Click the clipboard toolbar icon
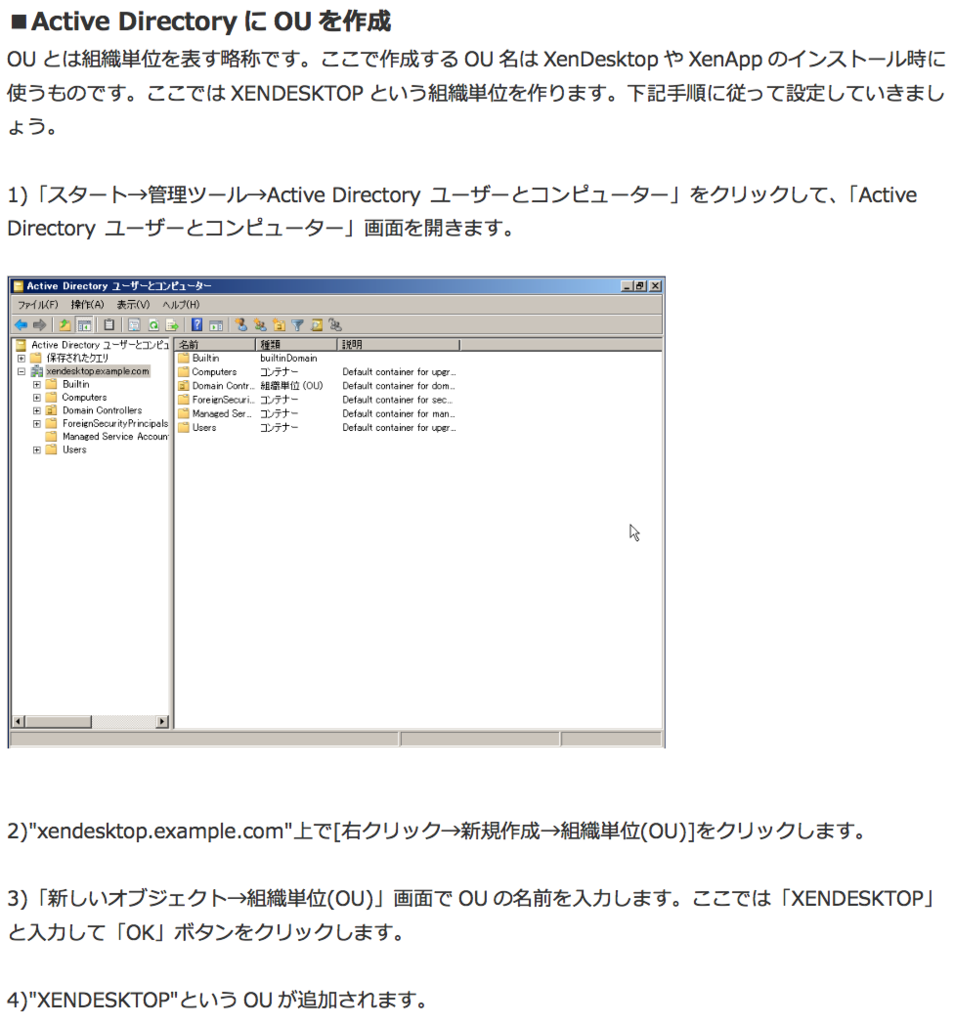Viewport: 954px width, 1024px height. pyautogui.click(x=109, y=325)
